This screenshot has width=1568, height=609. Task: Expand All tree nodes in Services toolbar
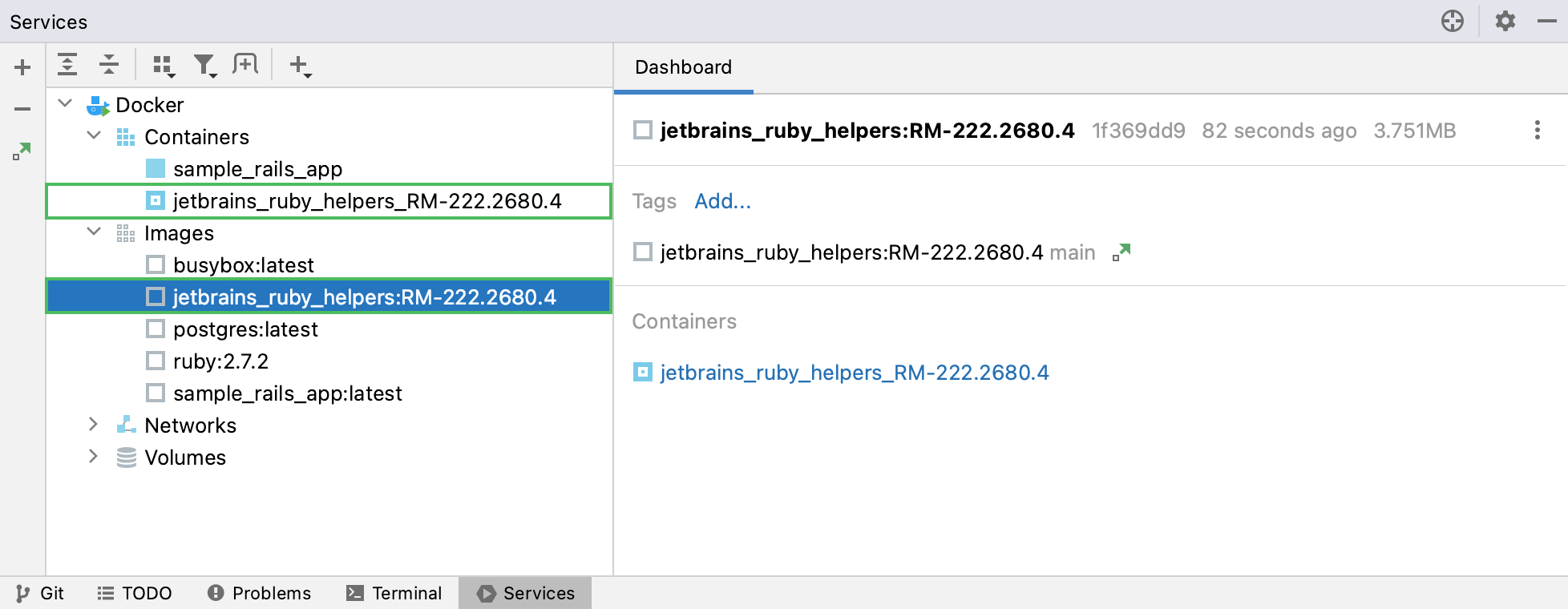pyautogui.click(x=68, y=65)
